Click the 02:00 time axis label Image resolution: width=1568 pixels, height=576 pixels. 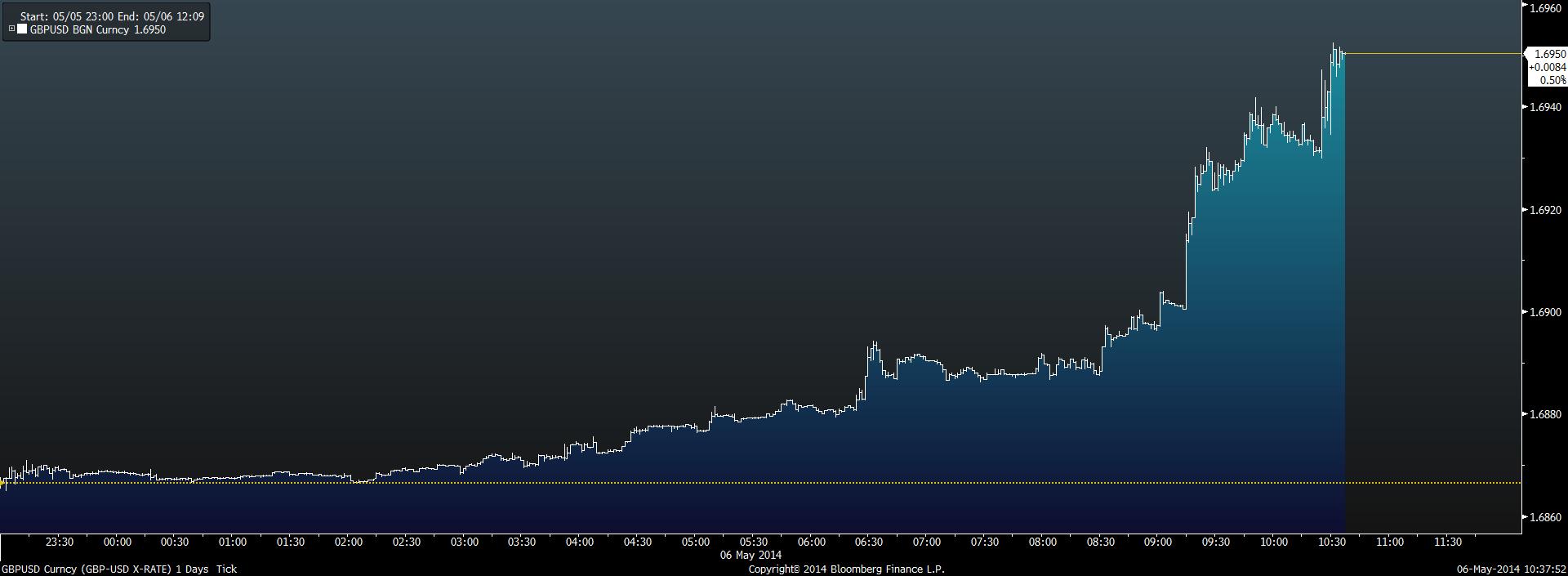(349, 542)
